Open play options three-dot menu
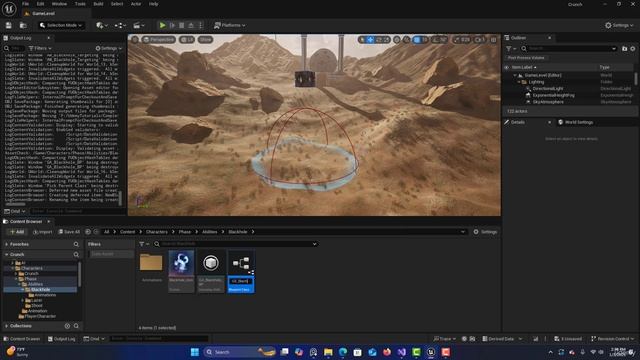The height and width of the screenshot is (360, 640). 200,25
